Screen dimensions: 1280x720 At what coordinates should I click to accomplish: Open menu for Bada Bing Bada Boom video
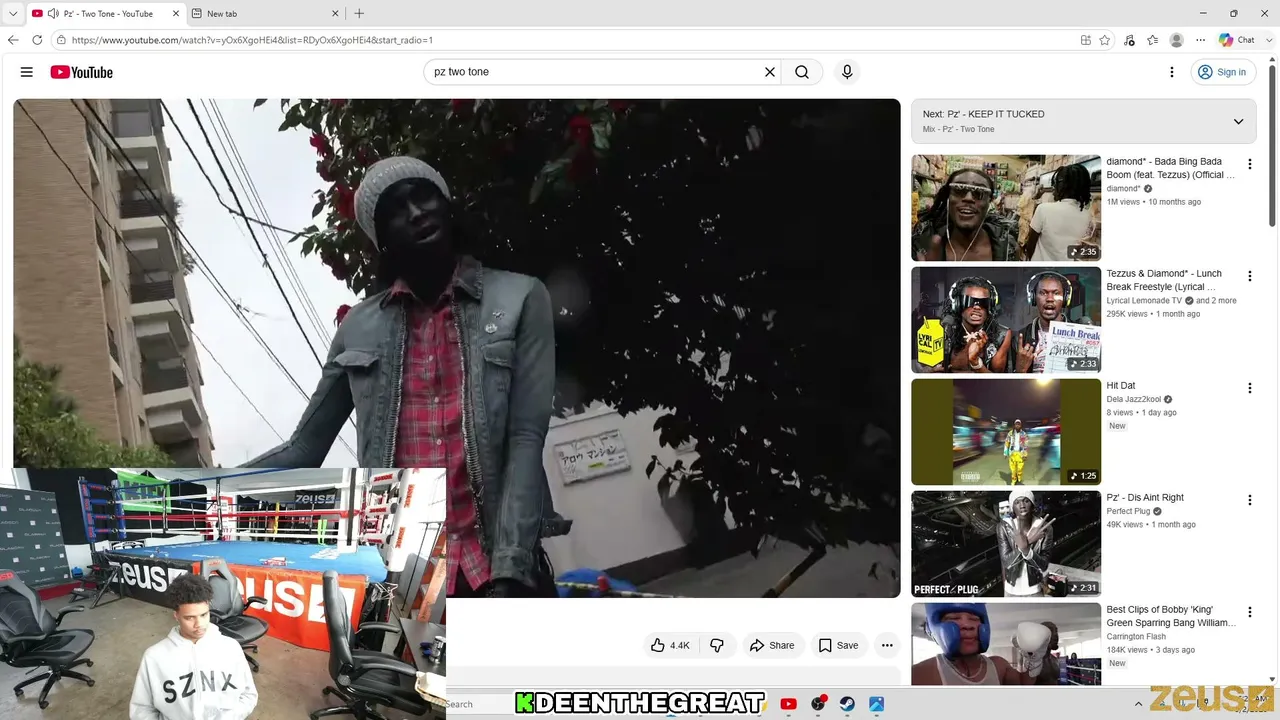point(1249,164)
